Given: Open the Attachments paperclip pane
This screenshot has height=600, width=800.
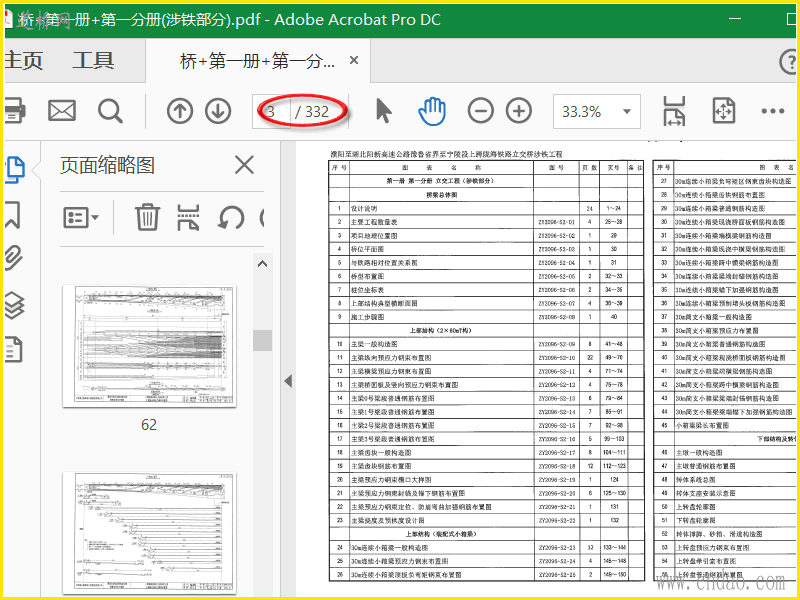Looking at the screenshot, I should point(14,258).
